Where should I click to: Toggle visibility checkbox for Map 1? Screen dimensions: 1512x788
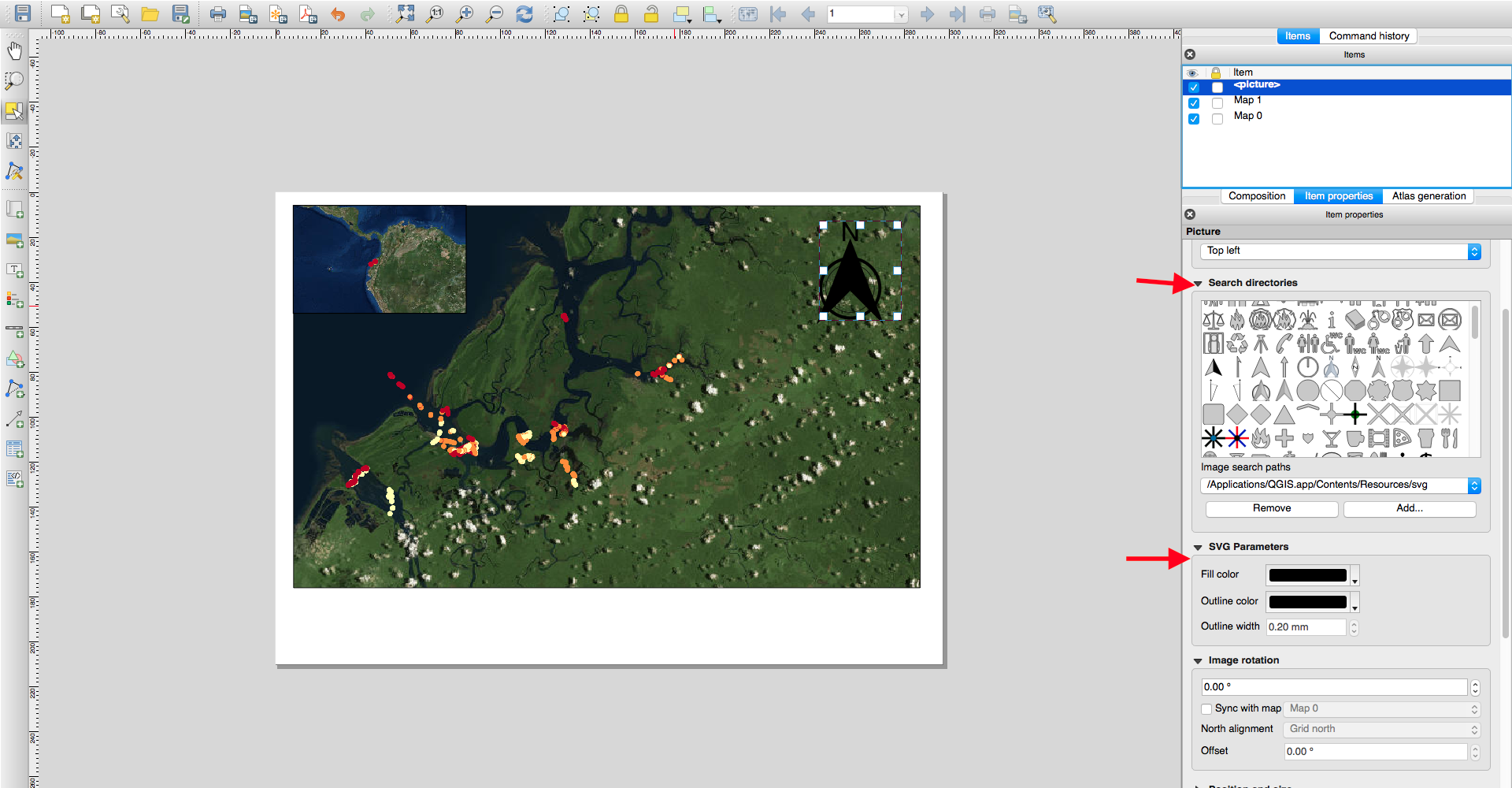pos(1194,103)
